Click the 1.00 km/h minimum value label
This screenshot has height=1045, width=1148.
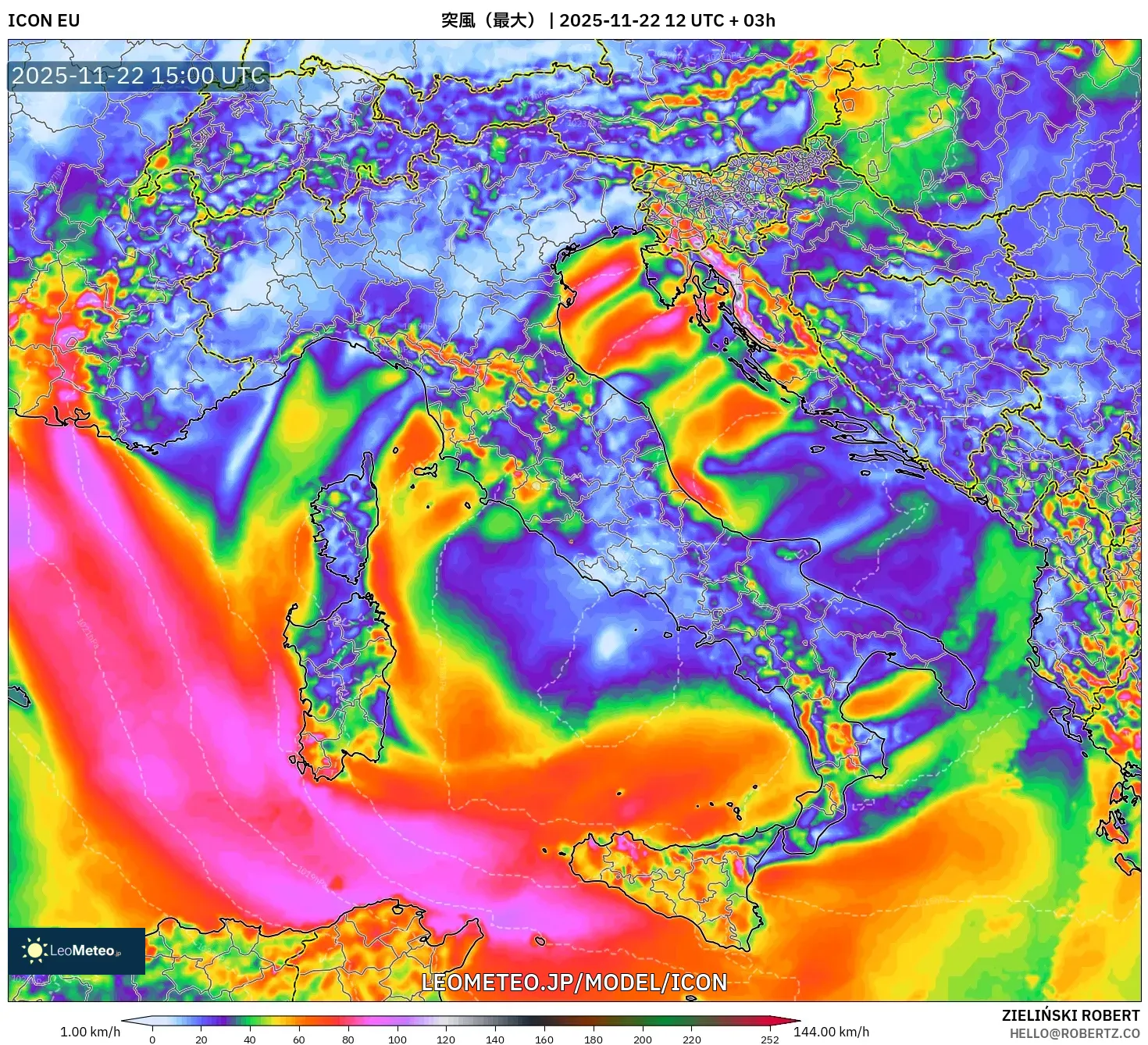pyautogui.click(x=90, y=1032)
